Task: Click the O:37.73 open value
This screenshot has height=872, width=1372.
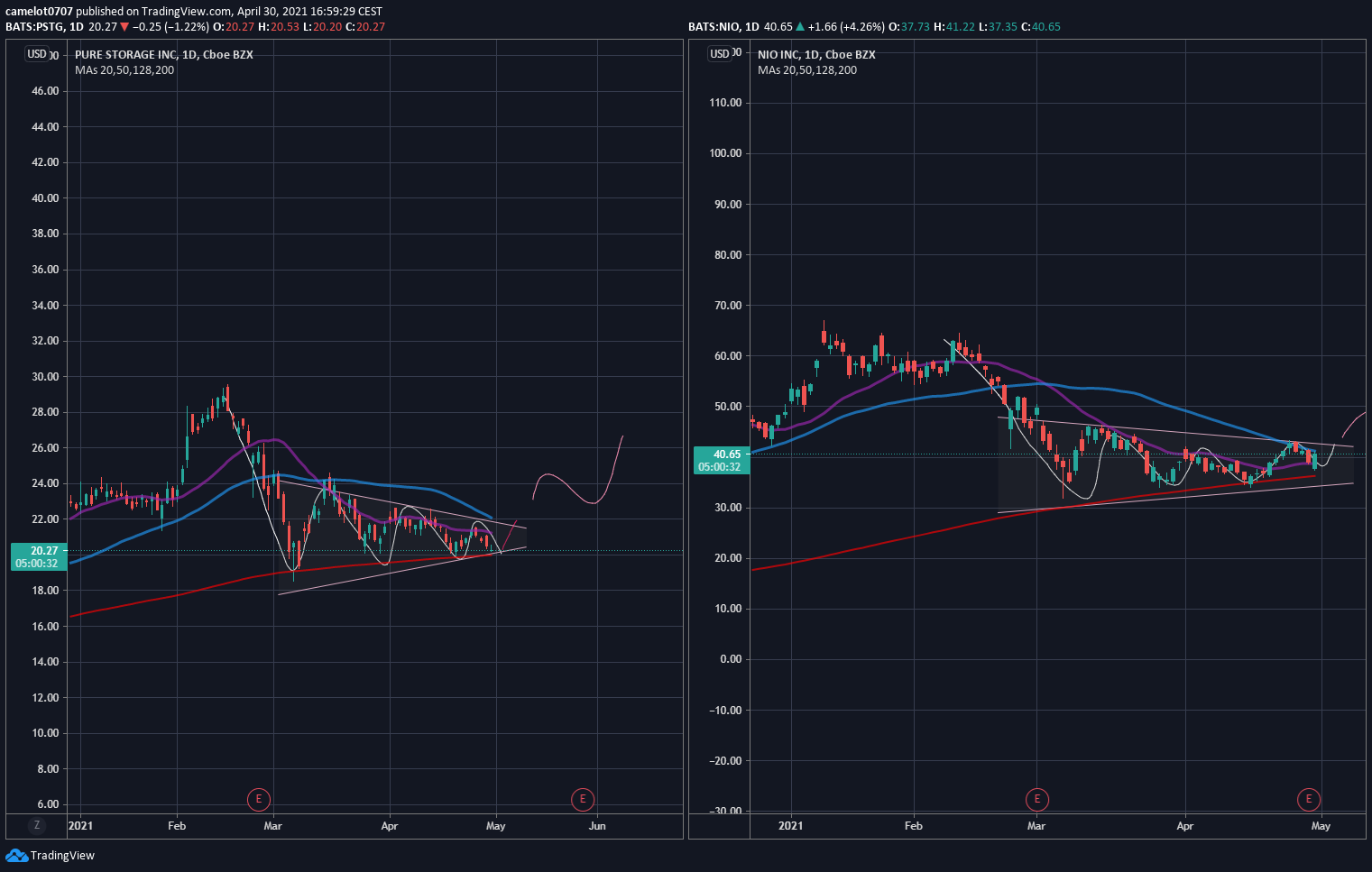Action: (x=909, y=27)
